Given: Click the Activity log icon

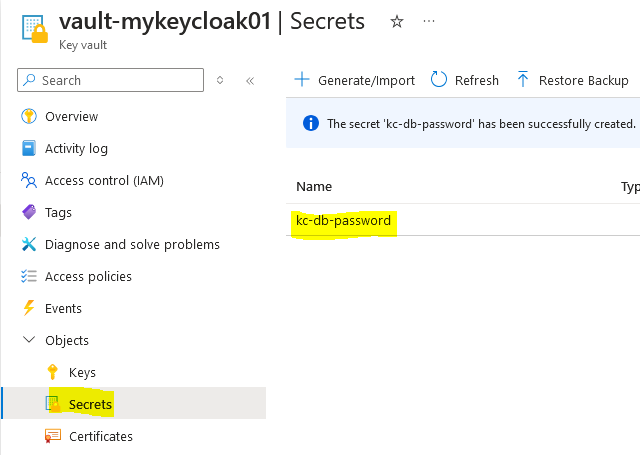Looking at the screenshot, I should 28,148.
